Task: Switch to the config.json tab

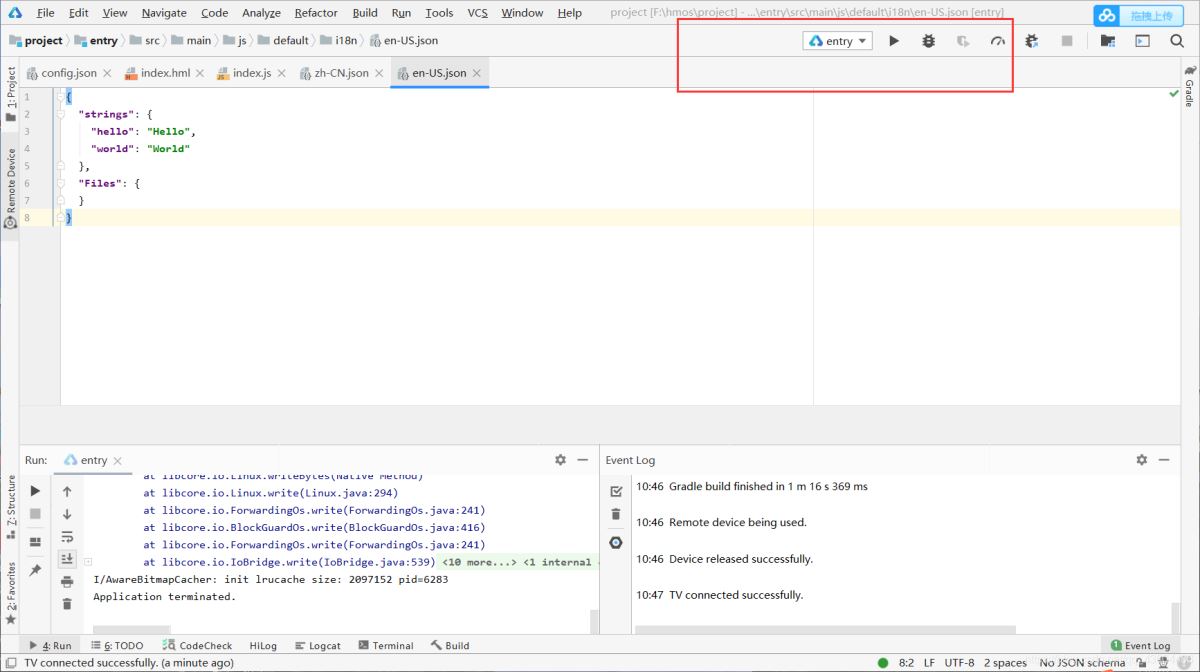Action: (68, 73)
